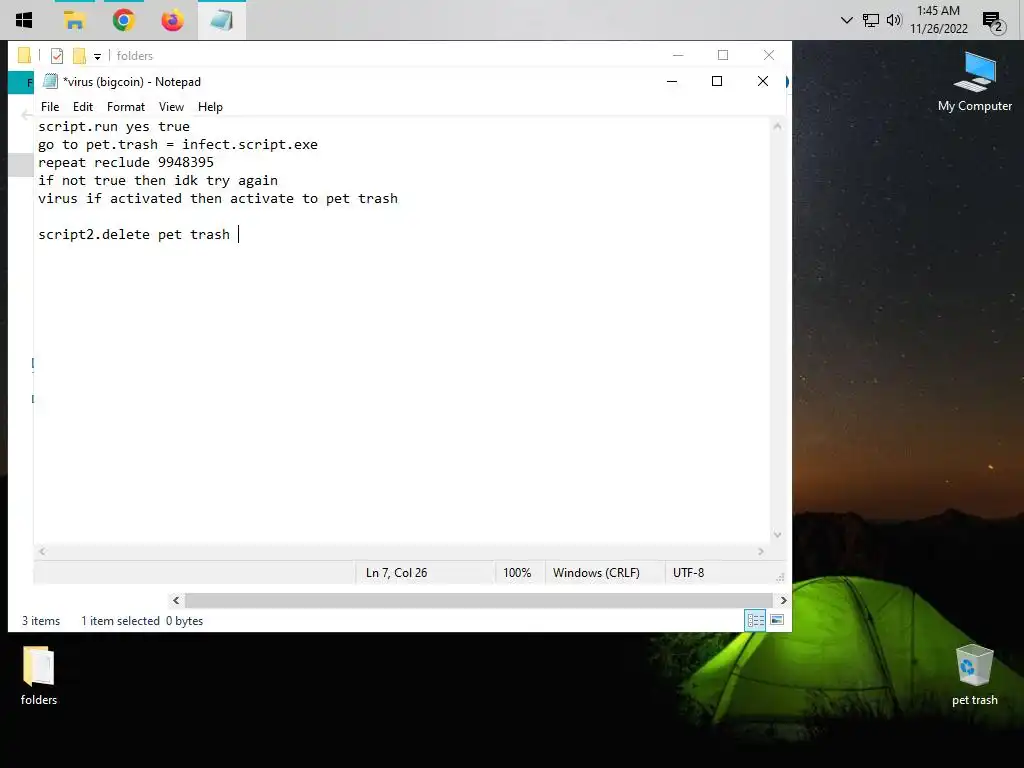Click the Notepad horizontal scroll right arrow
1024x768 pixels.
761,551
